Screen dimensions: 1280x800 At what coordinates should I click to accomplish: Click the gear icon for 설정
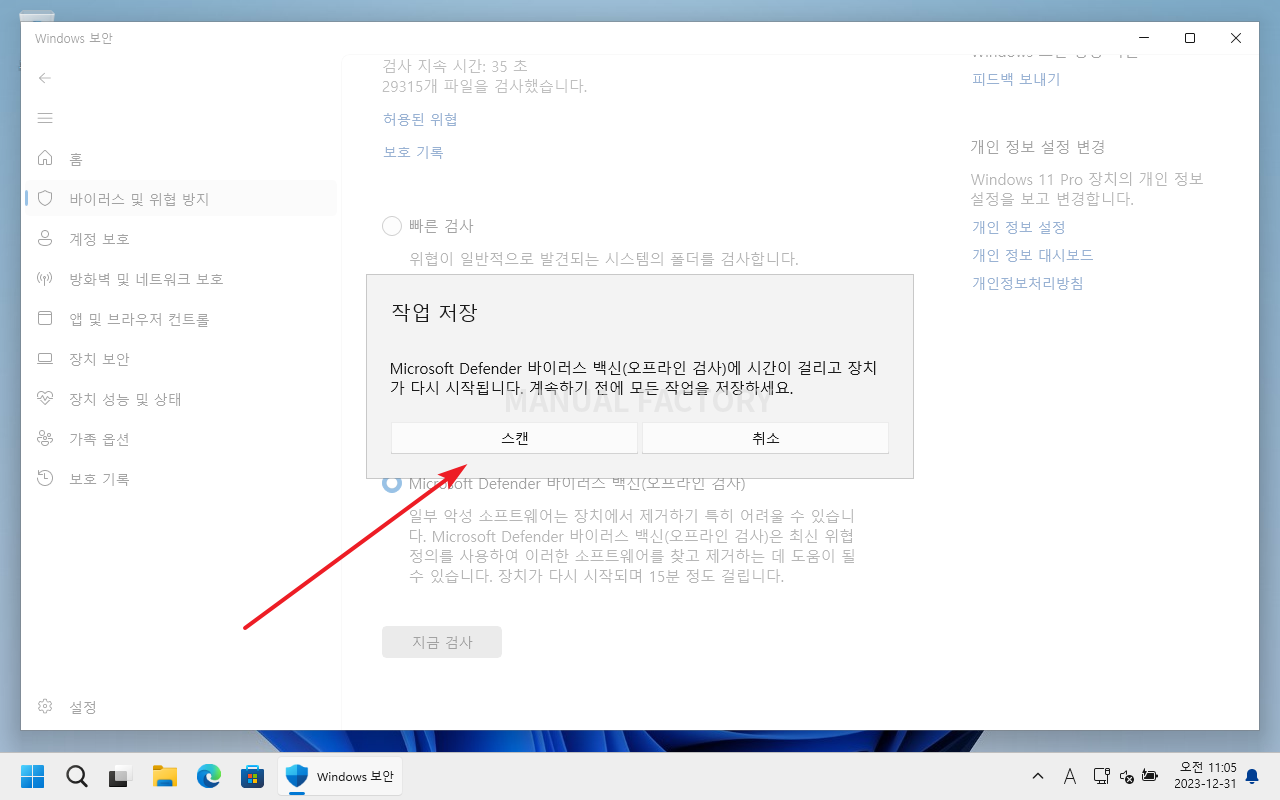45,706
